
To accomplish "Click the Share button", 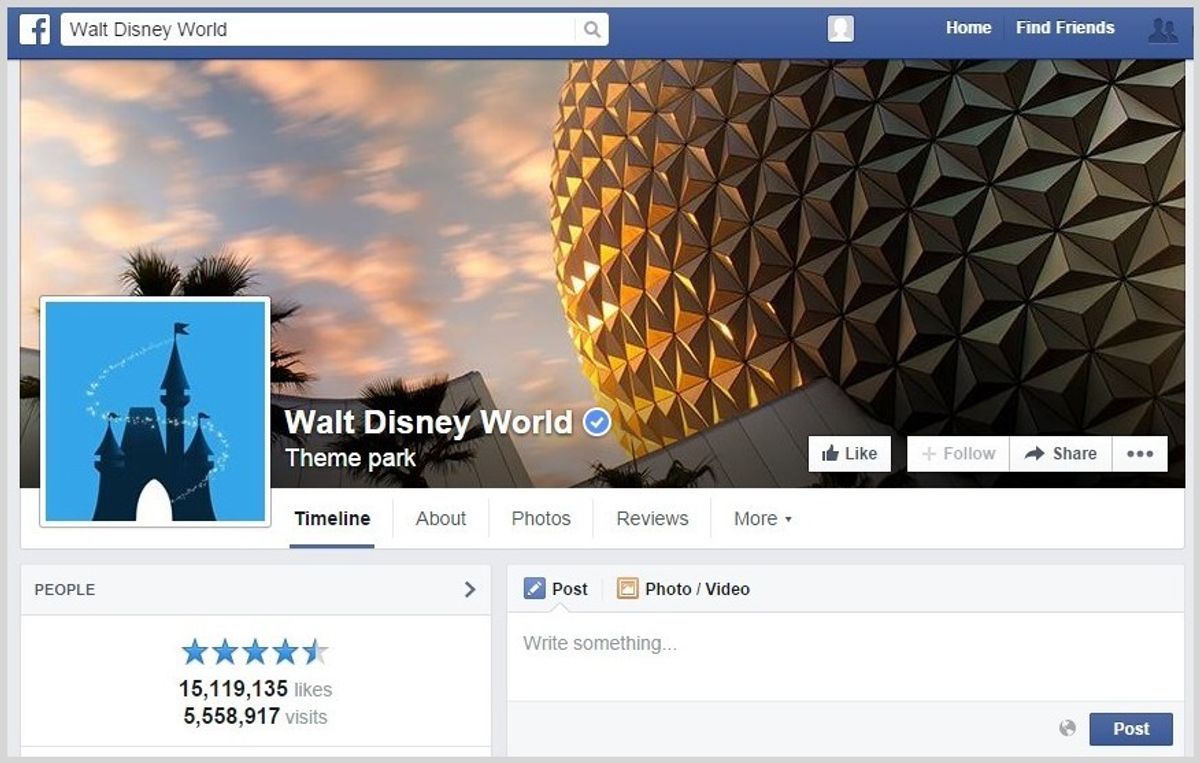I will point(1060,454).
